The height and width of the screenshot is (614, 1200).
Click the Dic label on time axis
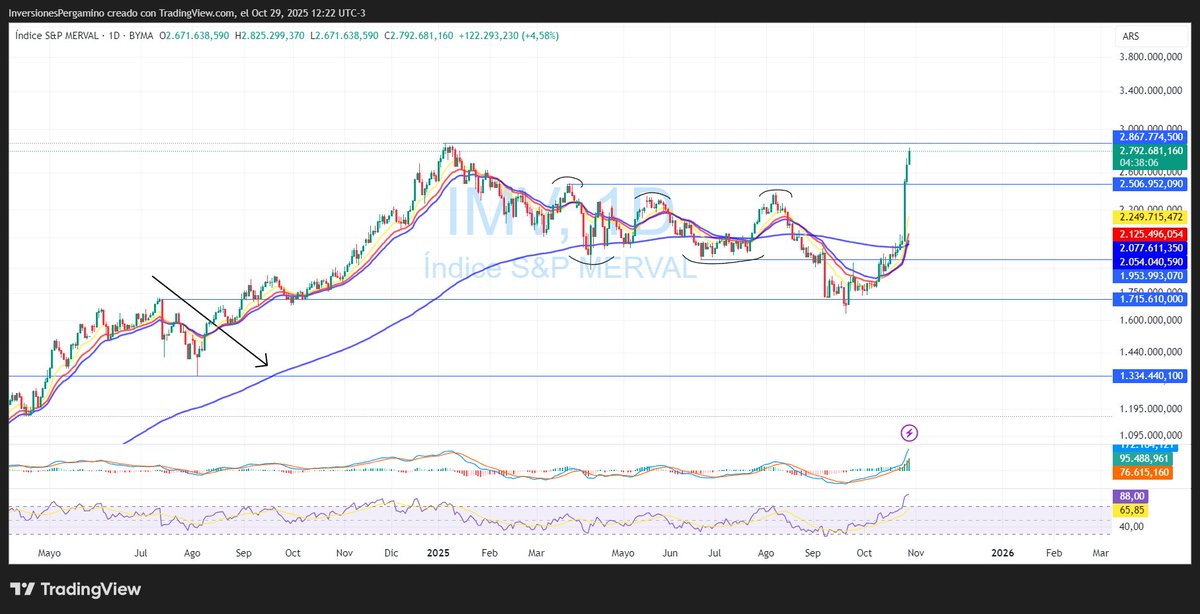click(393, 552)
